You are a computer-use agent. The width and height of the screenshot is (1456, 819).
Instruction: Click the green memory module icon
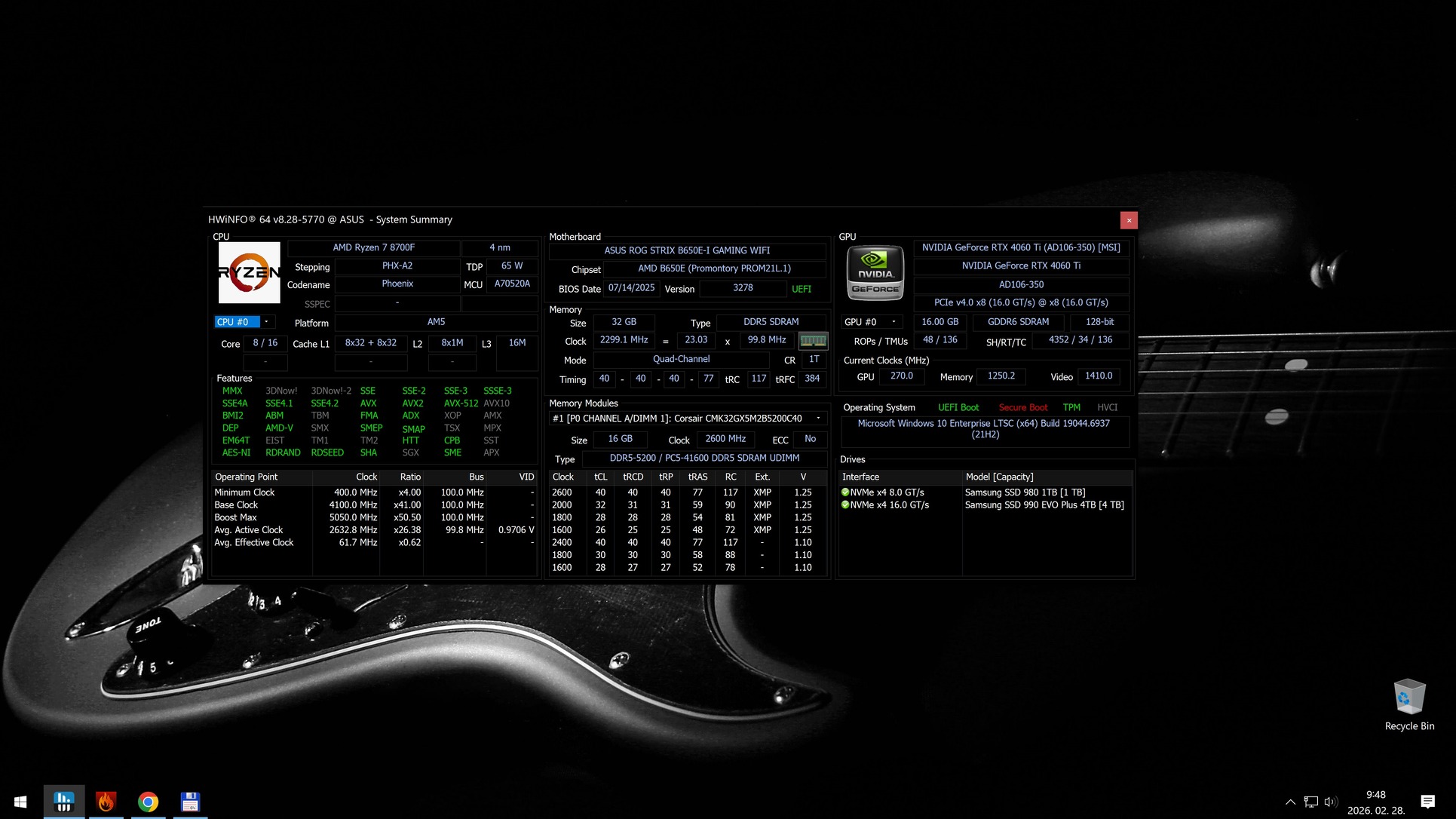pyautogui.click(x=813, y=341)
